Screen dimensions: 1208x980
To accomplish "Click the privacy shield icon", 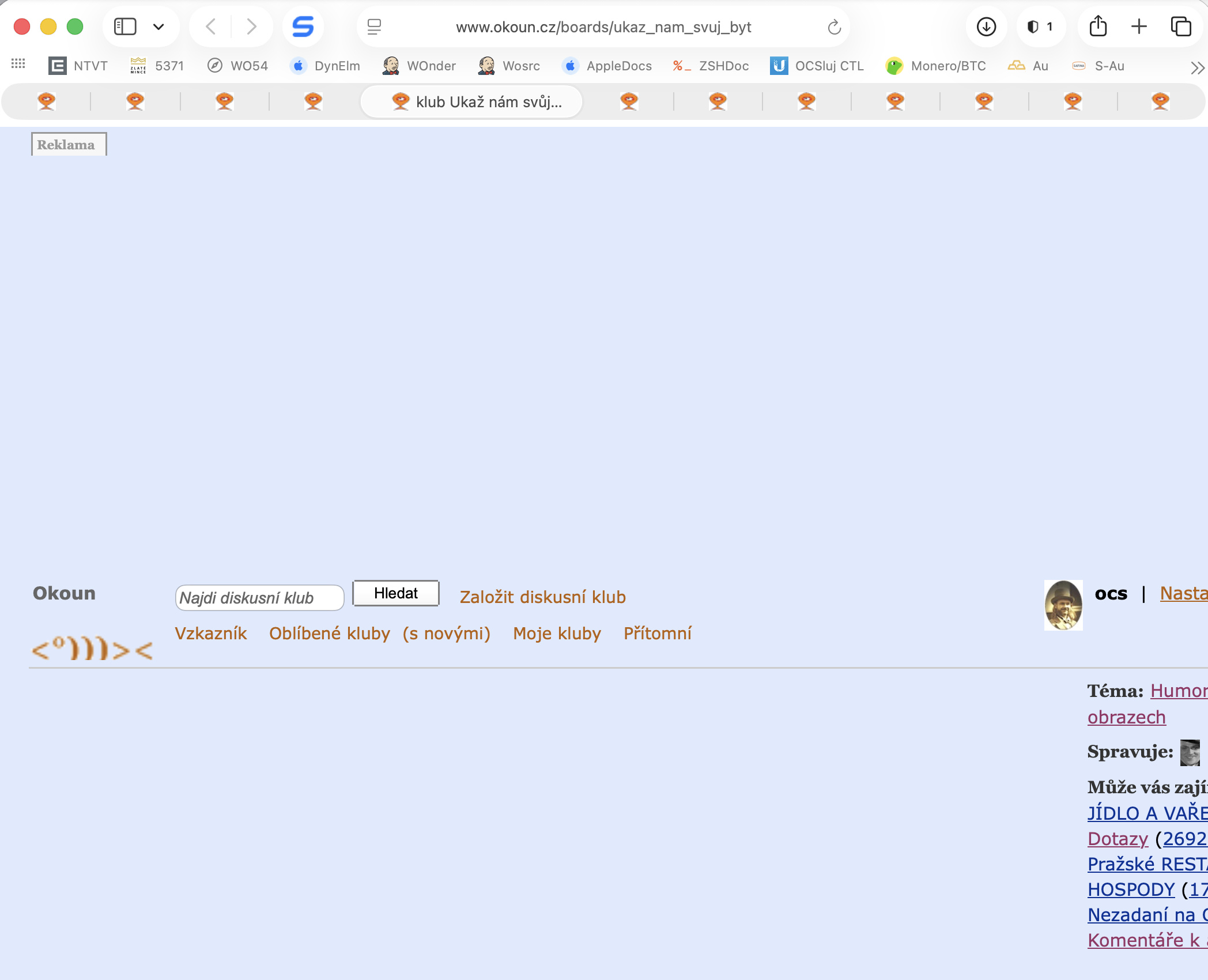I will (x=1033, y=27).
